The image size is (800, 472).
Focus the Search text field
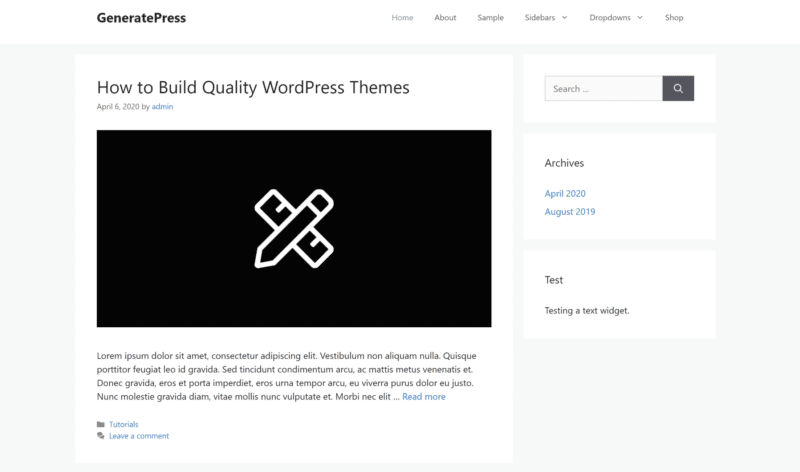(603, 89)
